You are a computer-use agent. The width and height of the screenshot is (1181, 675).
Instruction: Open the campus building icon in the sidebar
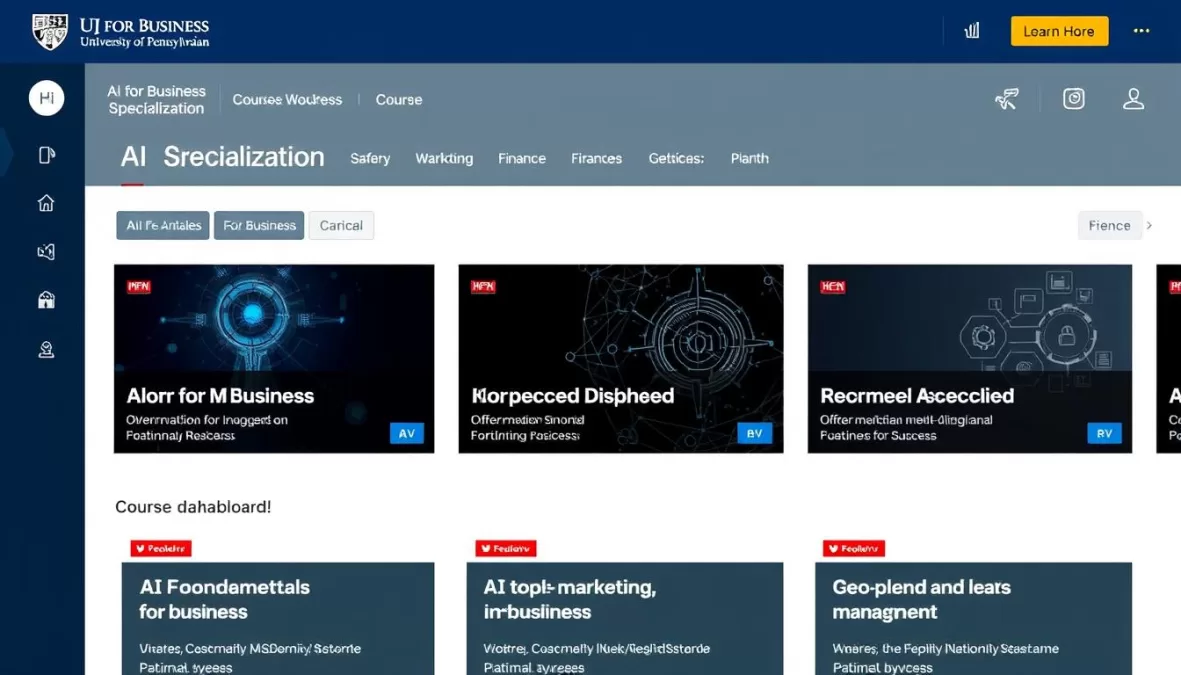(46, 299)
